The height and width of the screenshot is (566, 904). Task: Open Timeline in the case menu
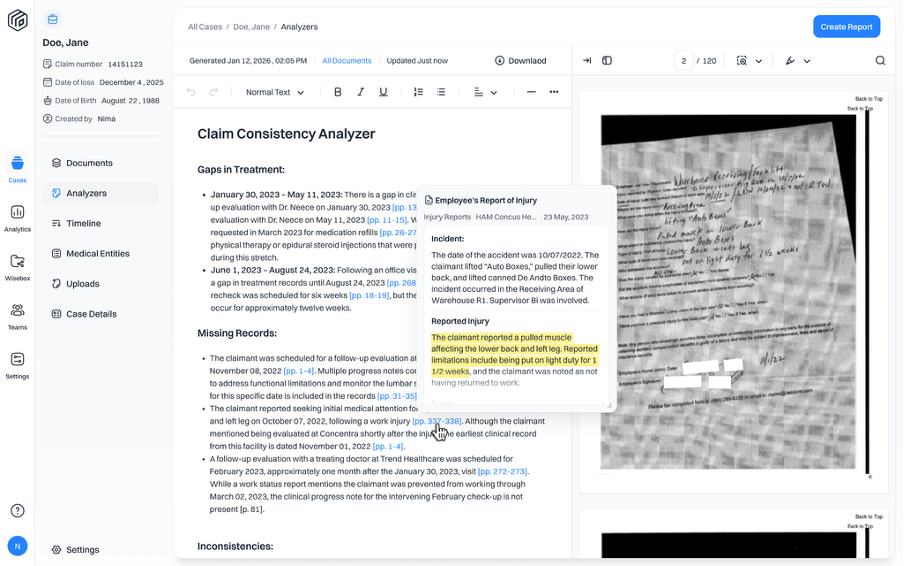click(x=100, y=223)
